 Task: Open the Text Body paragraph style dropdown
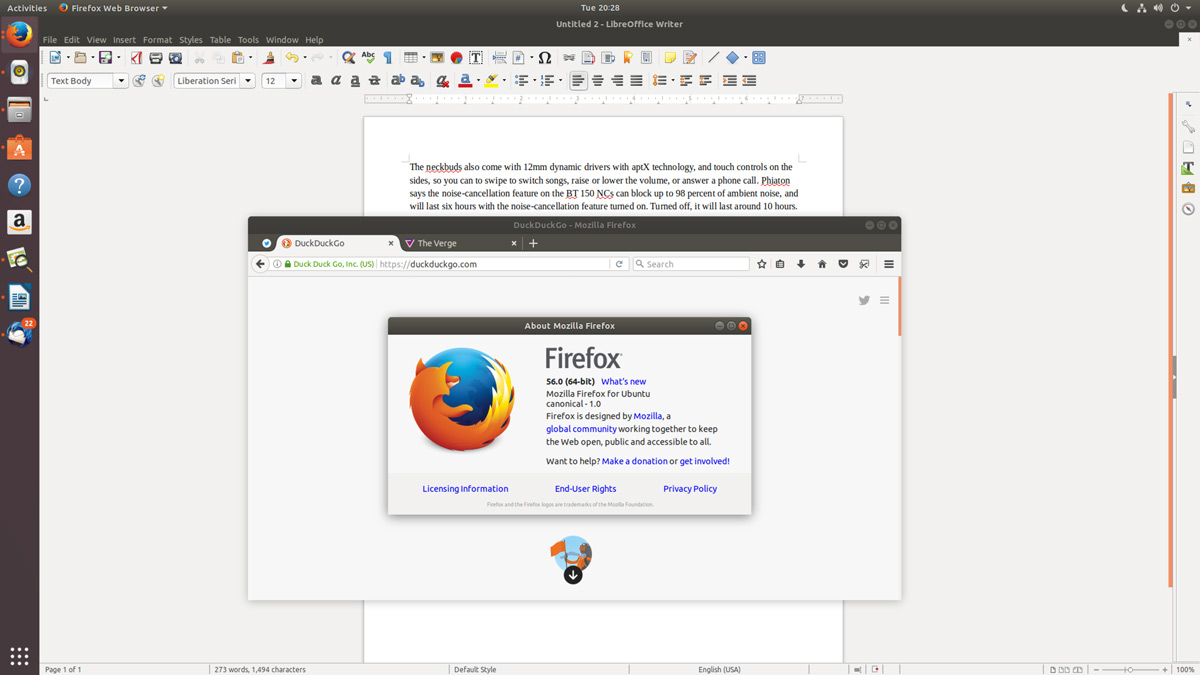[121, 81]
